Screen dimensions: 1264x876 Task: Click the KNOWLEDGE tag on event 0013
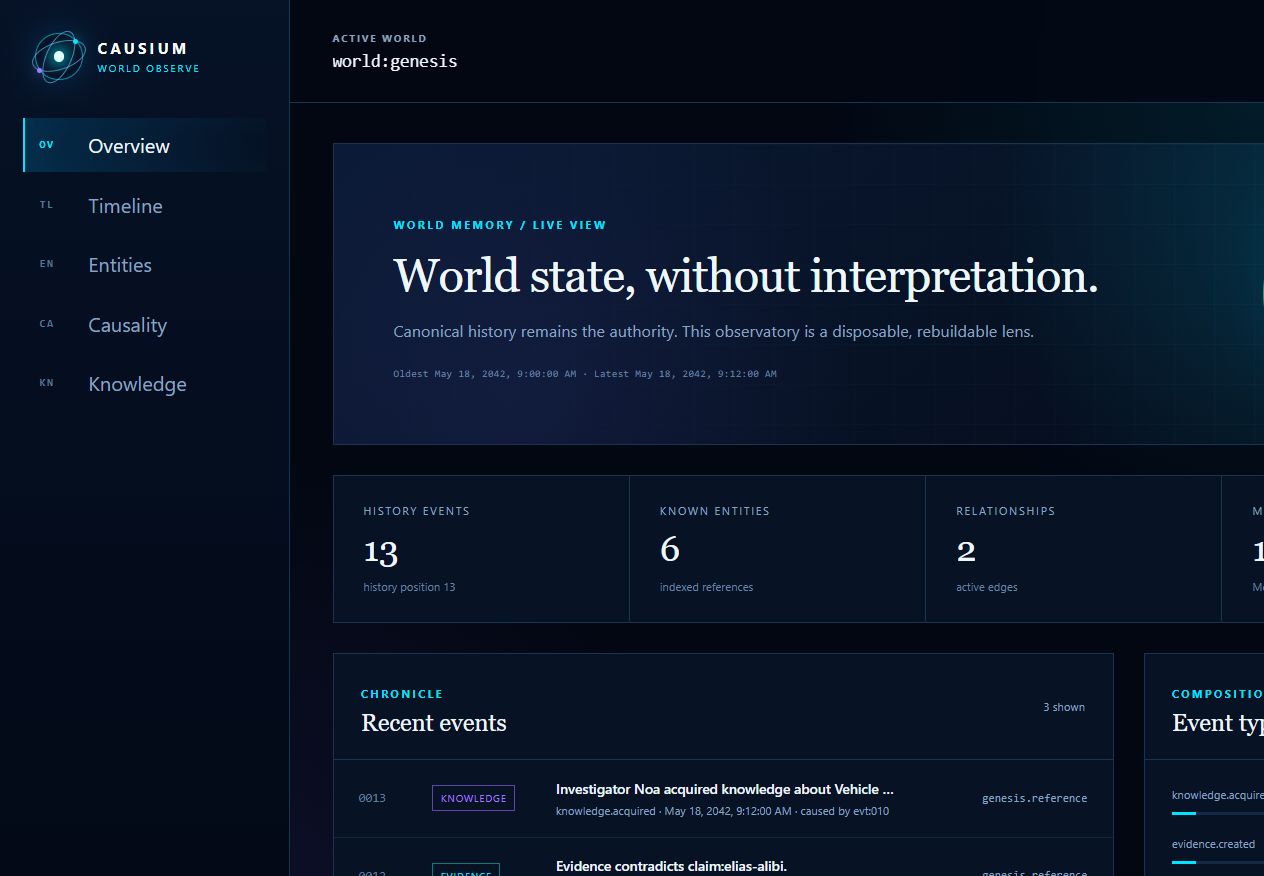click(473, 798)
